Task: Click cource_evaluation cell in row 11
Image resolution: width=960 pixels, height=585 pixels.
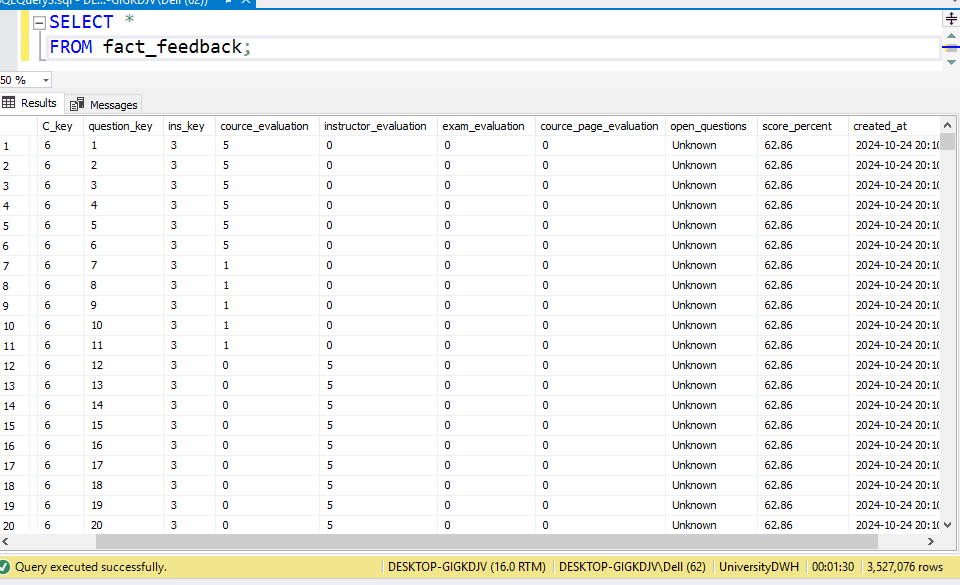Action: [x=267, y=345]
